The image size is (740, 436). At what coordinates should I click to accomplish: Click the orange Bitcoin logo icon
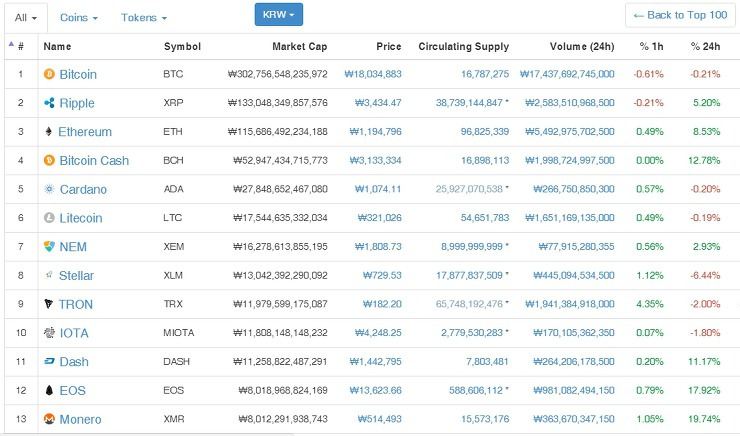(49, 74)
